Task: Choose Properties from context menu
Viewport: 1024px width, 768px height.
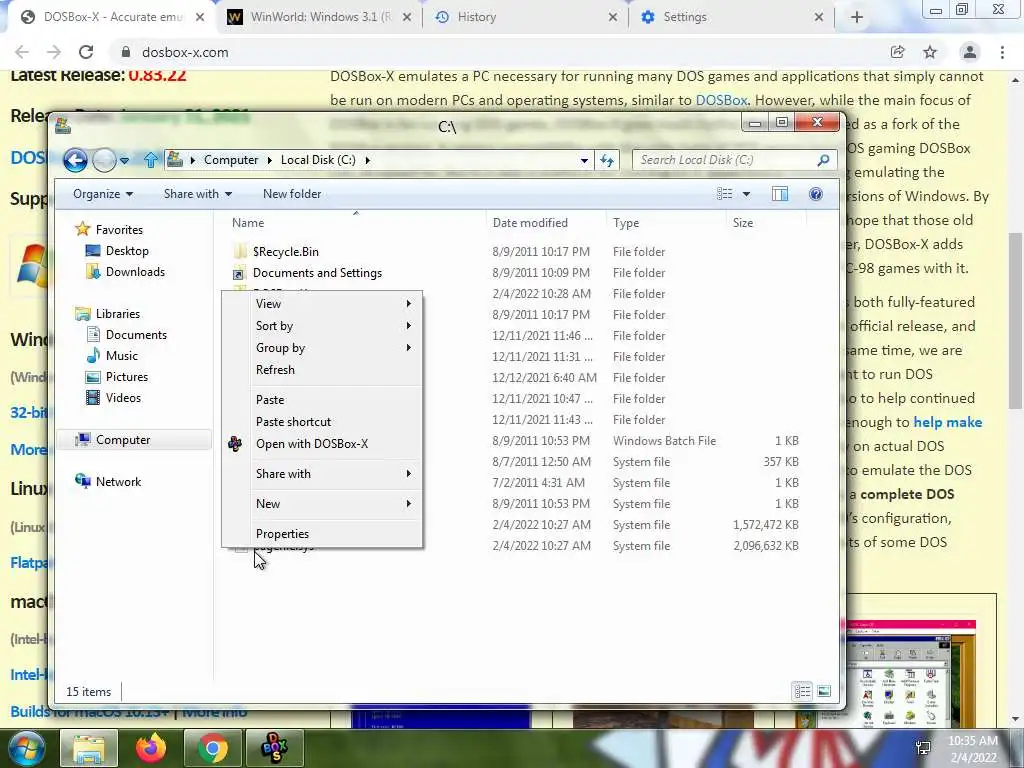Action: click(323, 534)
